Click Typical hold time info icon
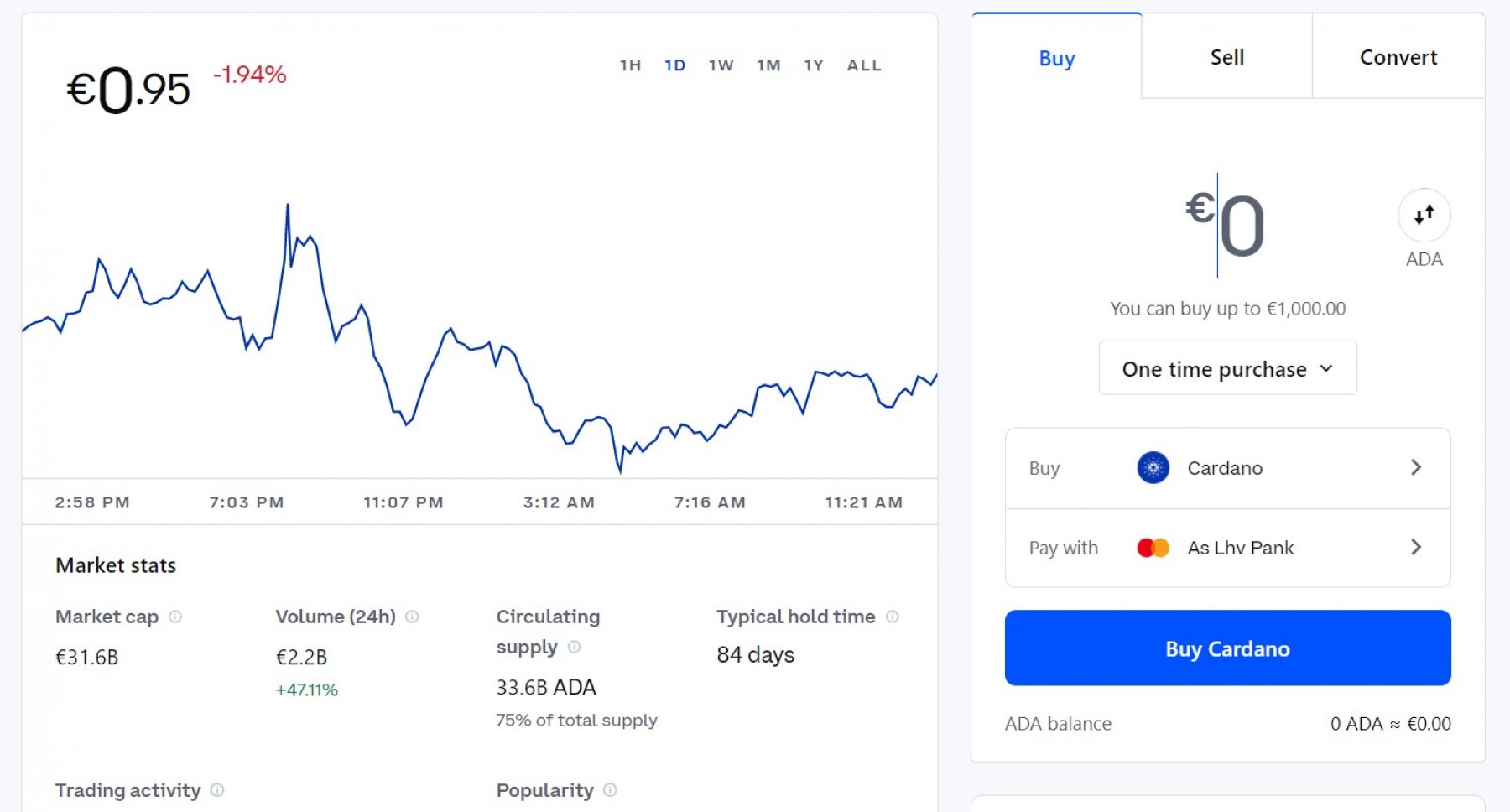The image size is (1510, 812). (x=893, y=617)
